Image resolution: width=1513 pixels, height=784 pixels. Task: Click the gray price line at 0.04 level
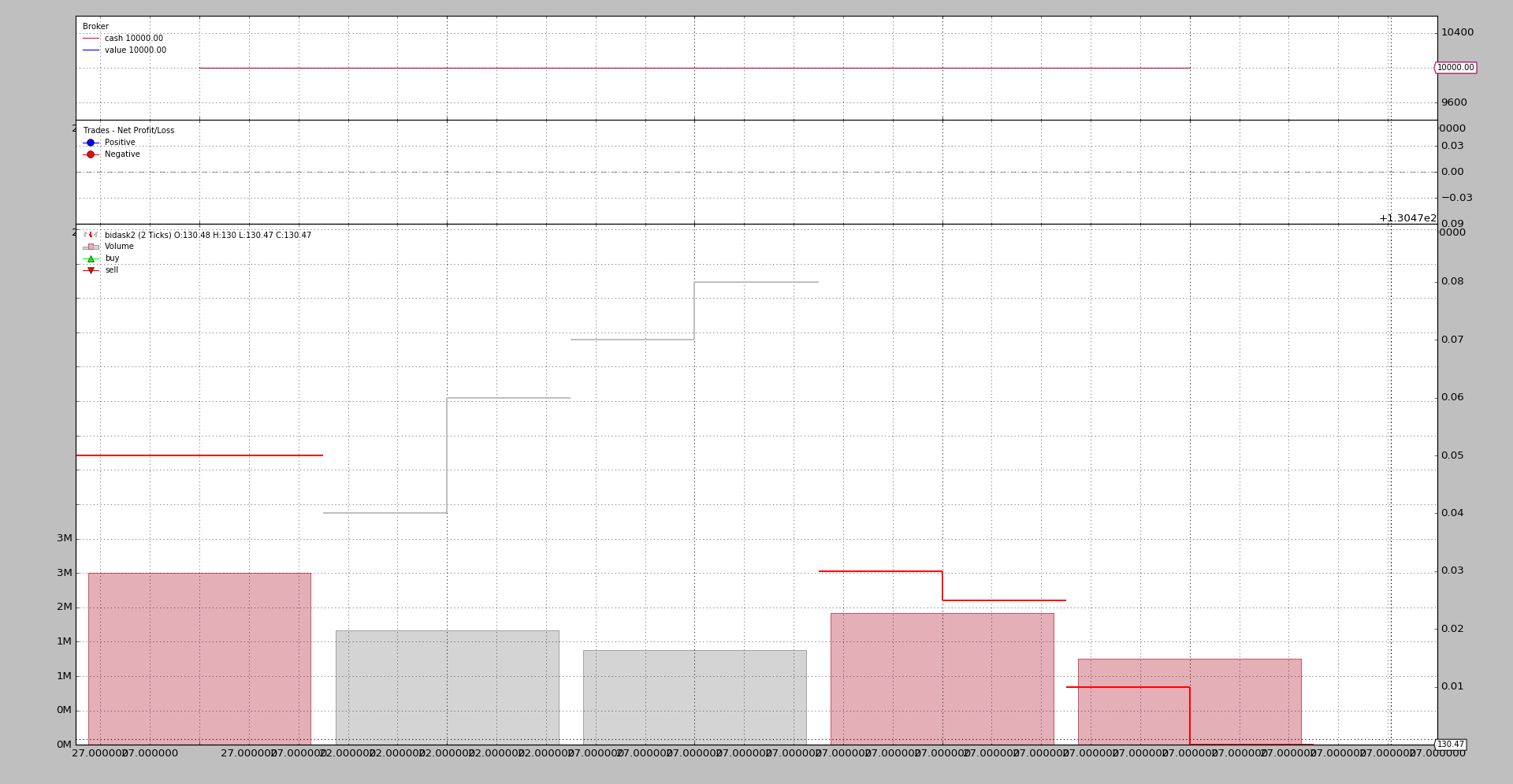click(385, 513)
